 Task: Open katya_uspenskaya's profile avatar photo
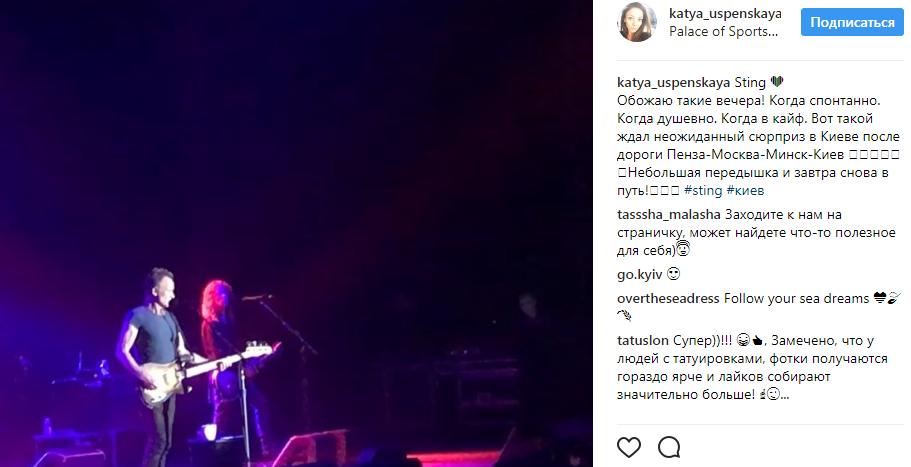(637, 22)
